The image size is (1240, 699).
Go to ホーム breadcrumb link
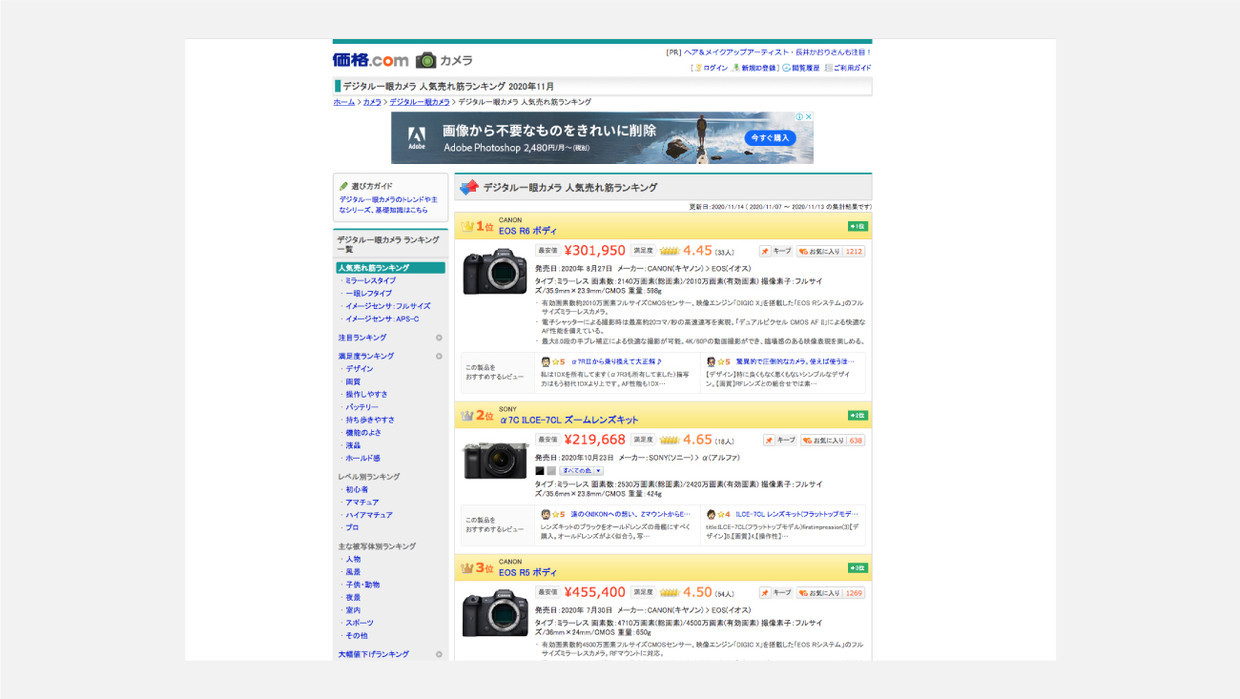tap(344, 102)
